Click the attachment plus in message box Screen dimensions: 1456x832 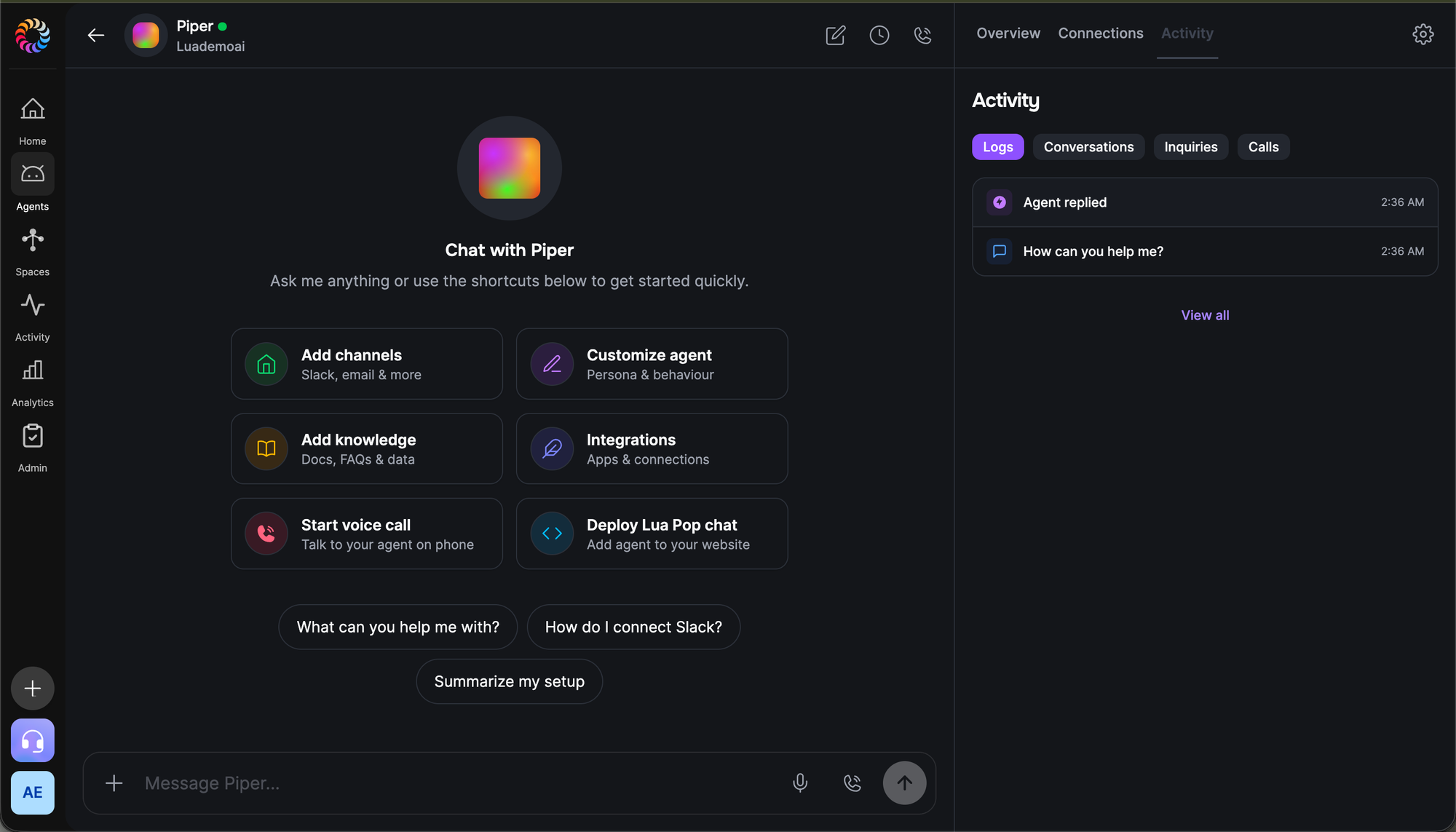[x=114, y=783]
